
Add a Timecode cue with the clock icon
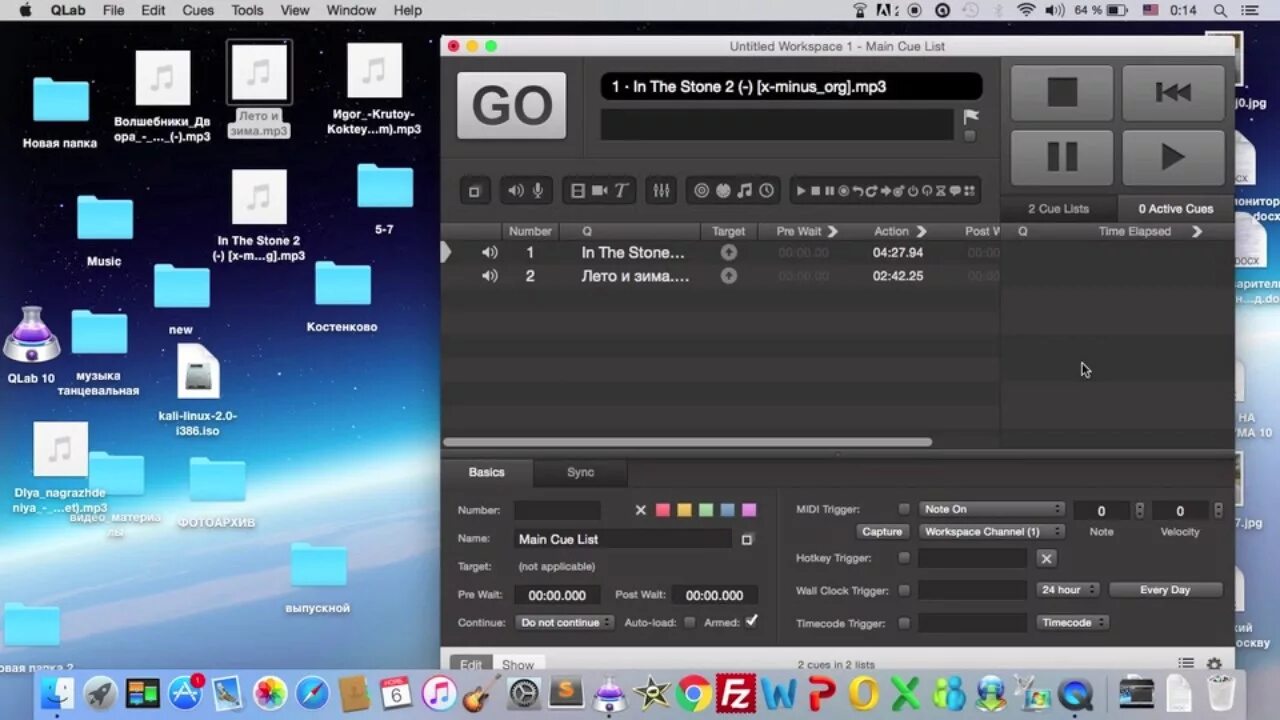766,190
